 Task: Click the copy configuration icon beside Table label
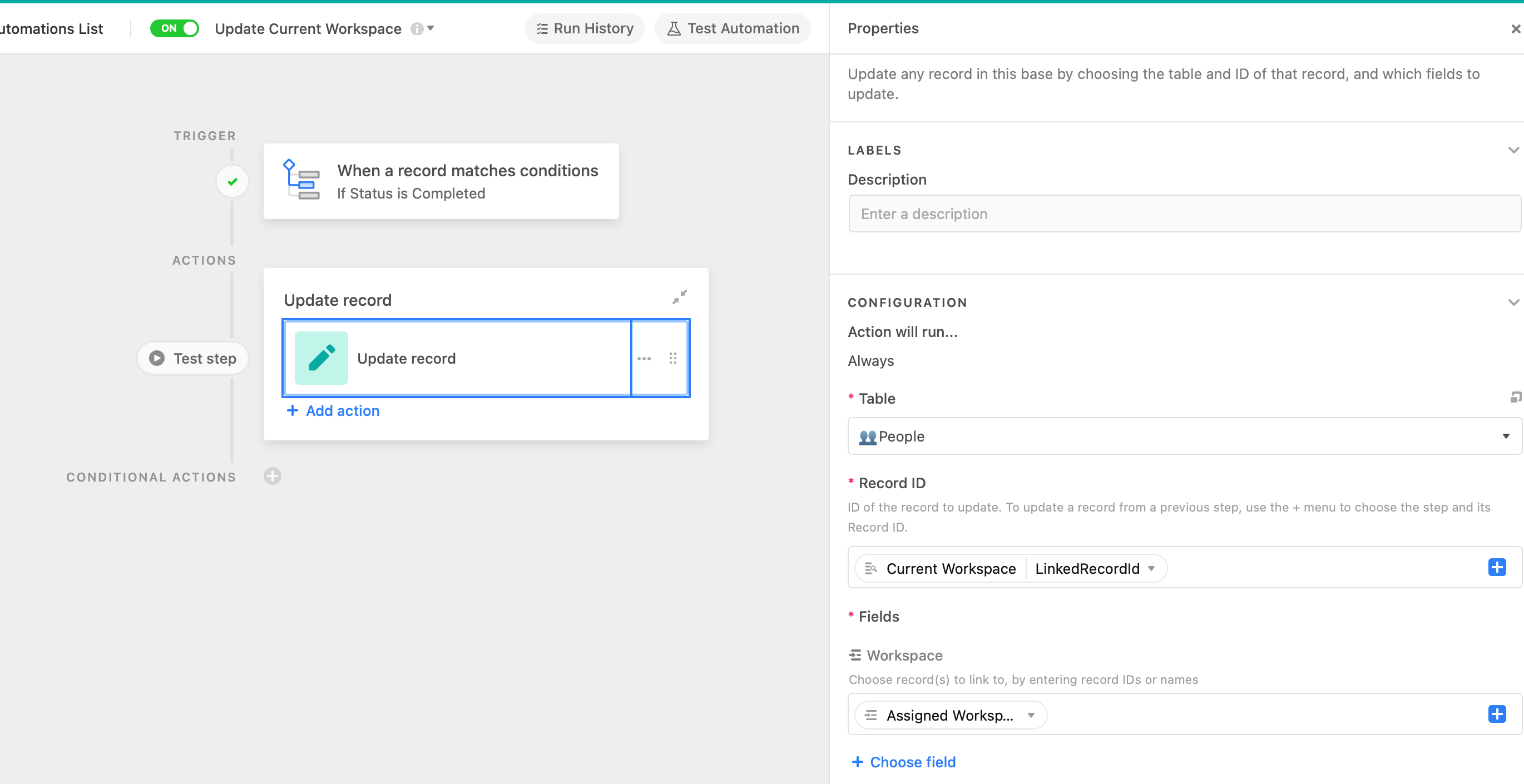(x=1515, y=398)
